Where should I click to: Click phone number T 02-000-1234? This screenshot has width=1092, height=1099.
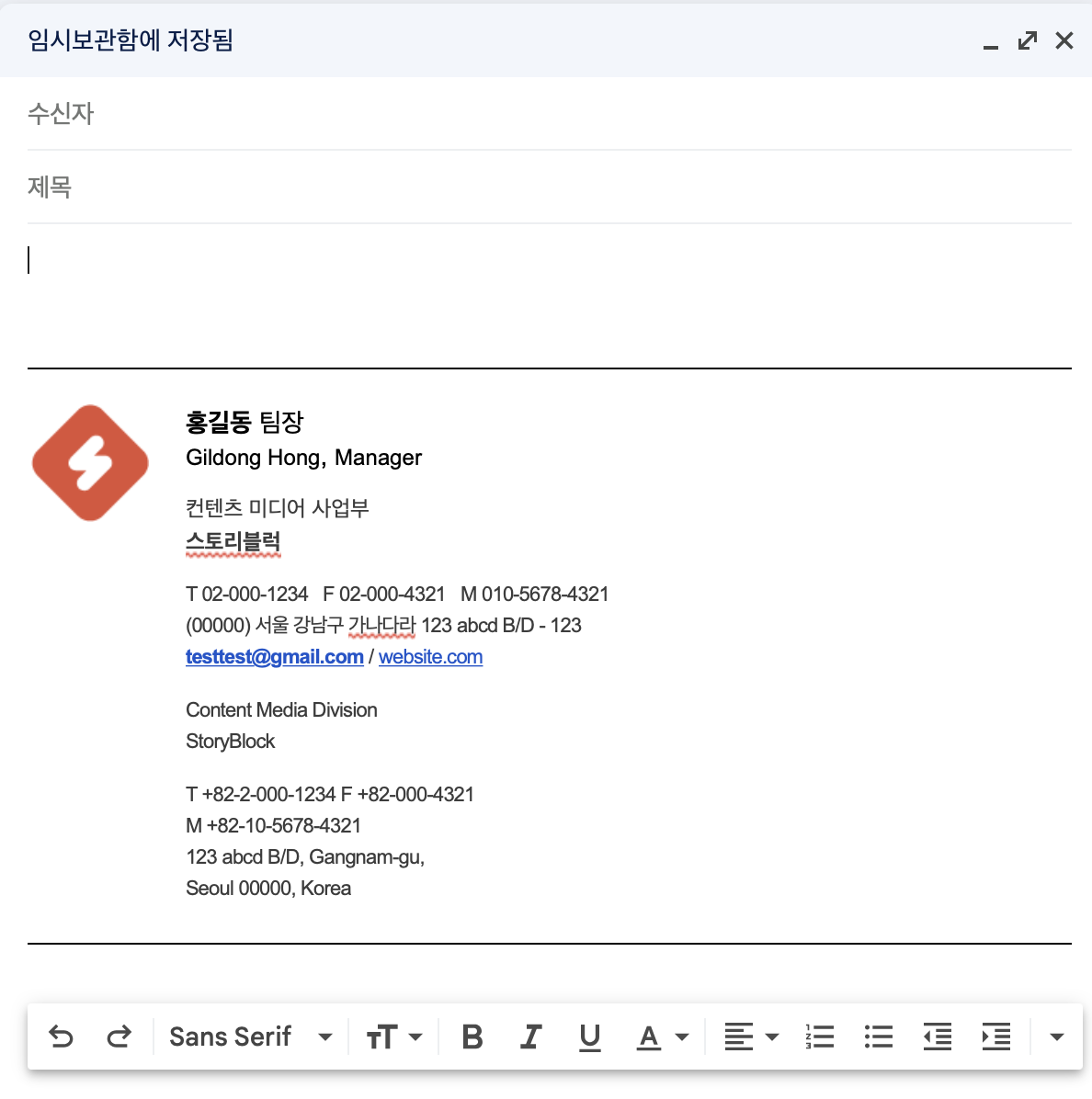point(246,595)
